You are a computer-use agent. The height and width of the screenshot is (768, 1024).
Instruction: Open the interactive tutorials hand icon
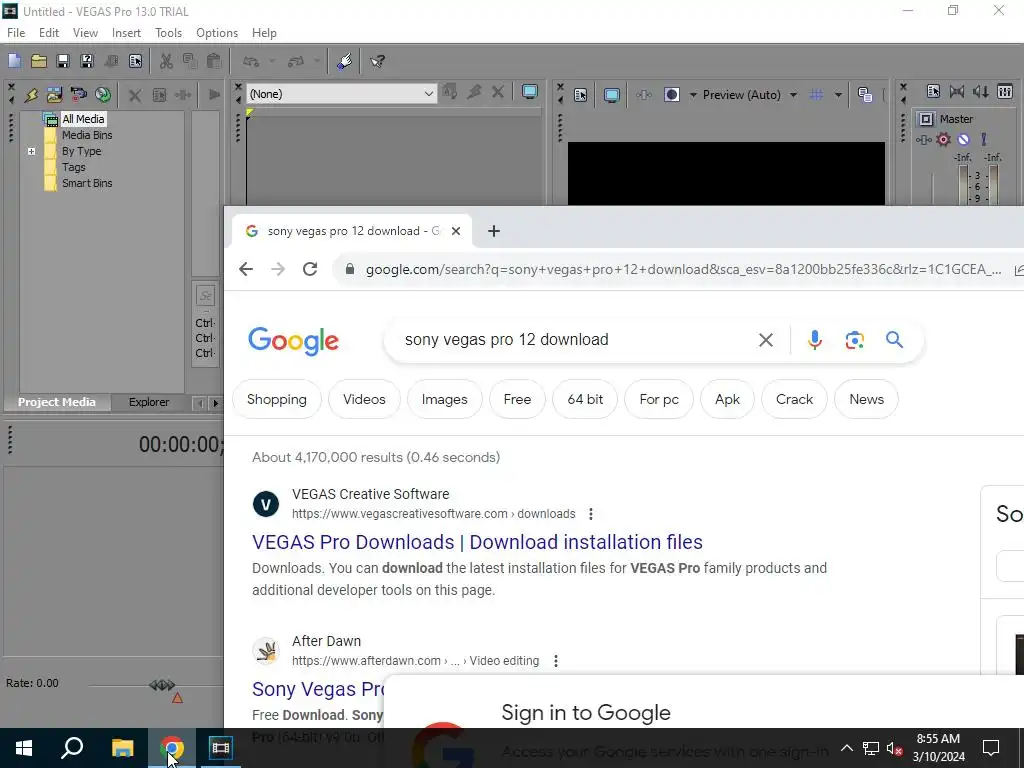[344, 61]
